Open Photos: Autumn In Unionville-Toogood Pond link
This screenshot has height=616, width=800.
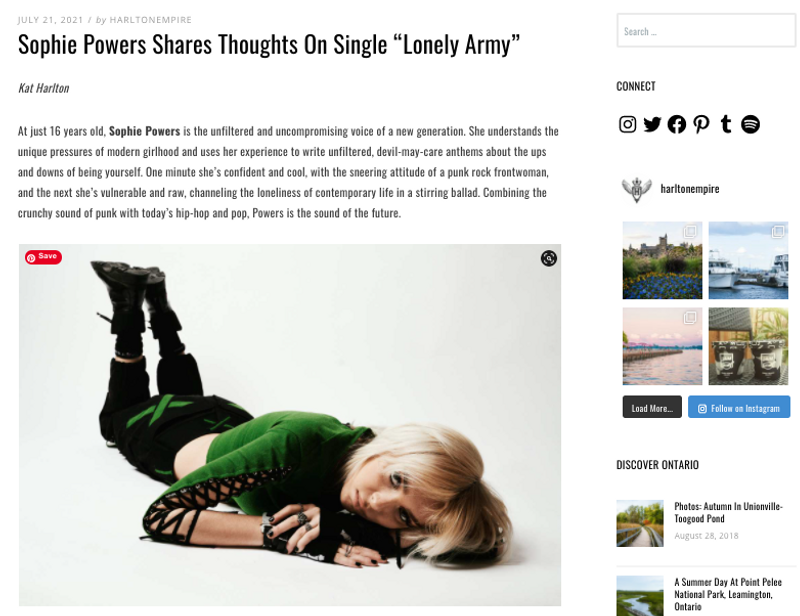pos(728,512)
